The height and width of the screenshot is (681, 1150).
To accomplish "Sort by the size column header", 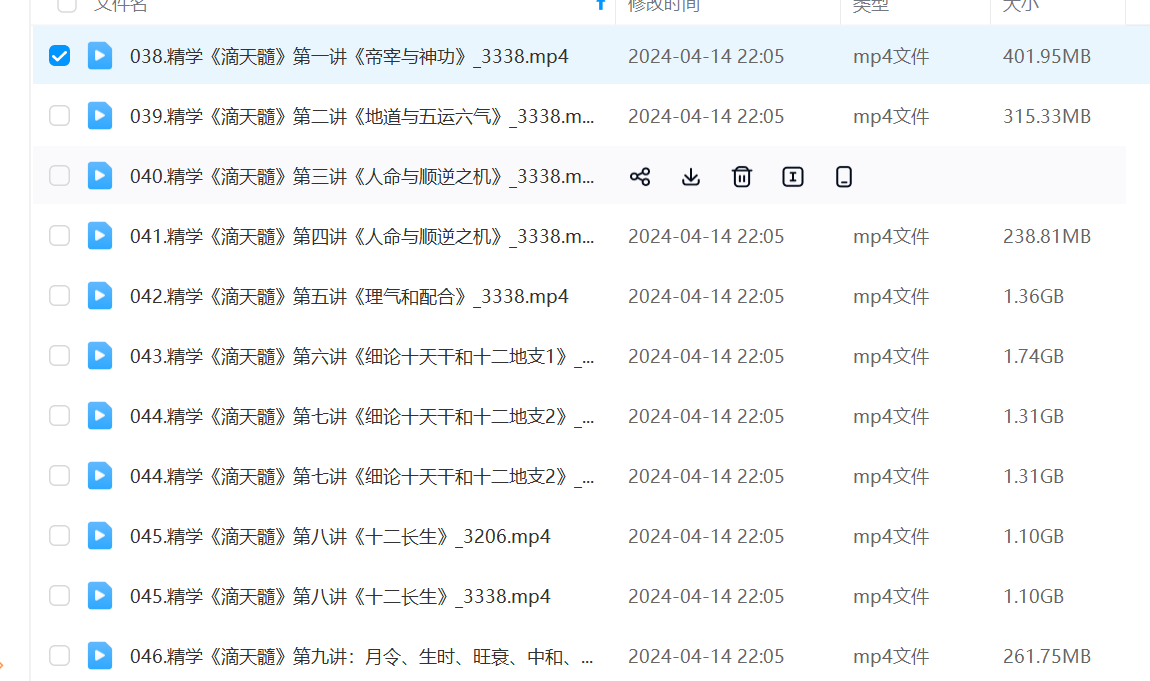I will click(x=1020, y=5).
